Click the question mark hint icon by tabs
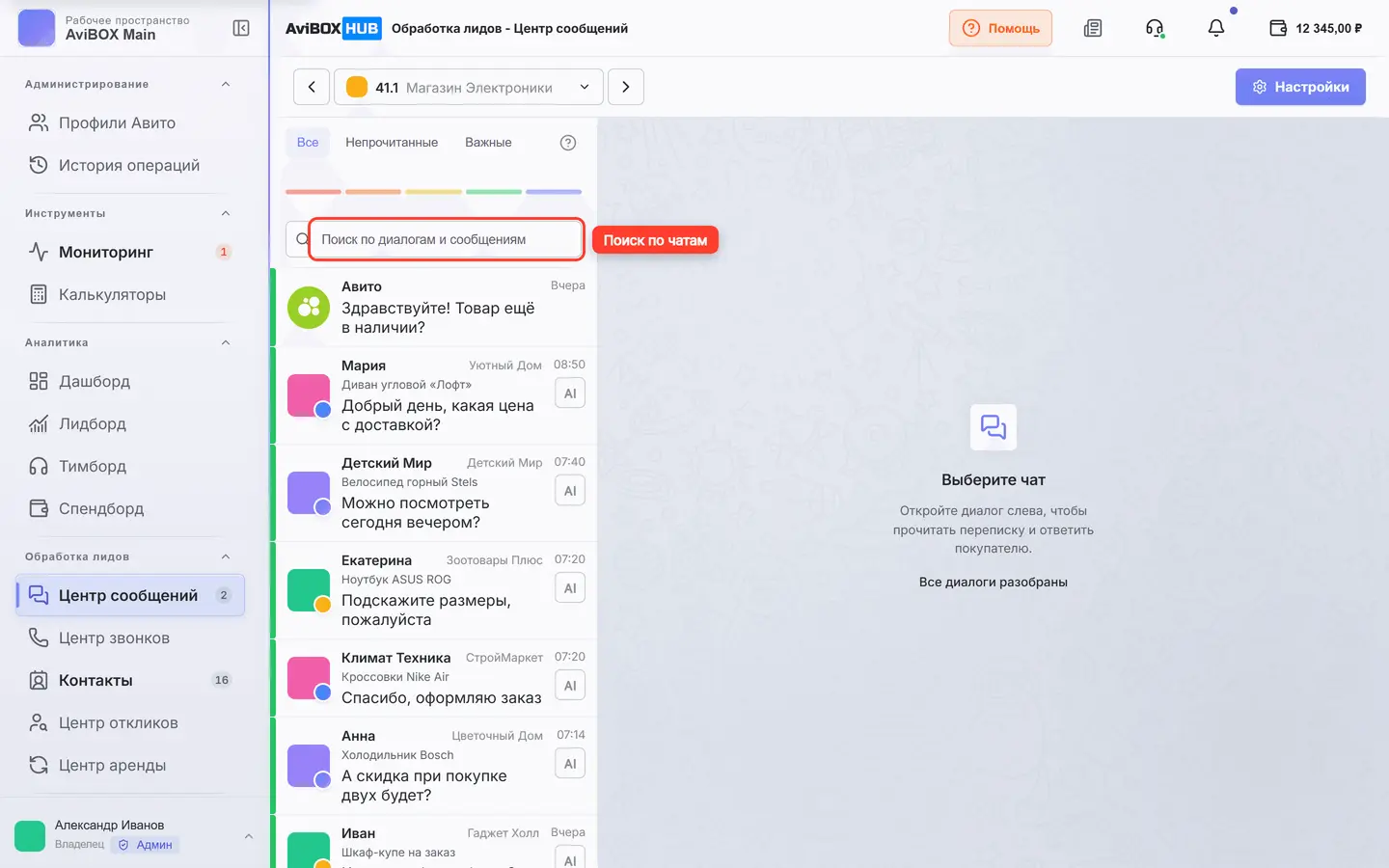The image size is (1389, 868). click(568, 143)
